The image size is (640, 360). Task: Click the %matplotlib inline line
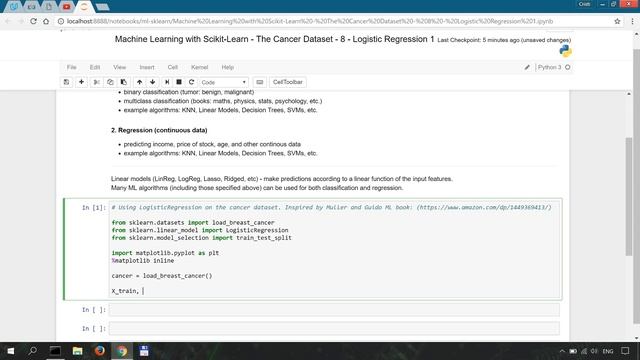tap(143, 260)
